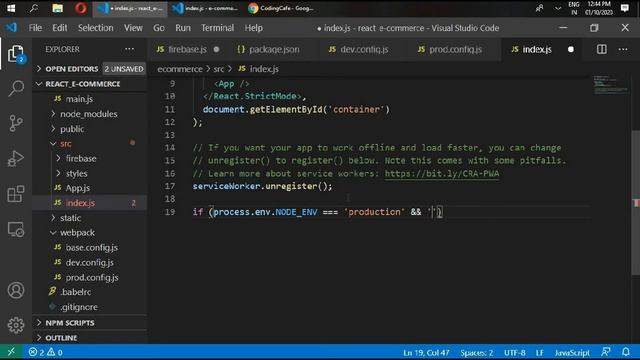The image size is (640, 360).
Task: Change language mode JavaScript
Action: point(572,352)
